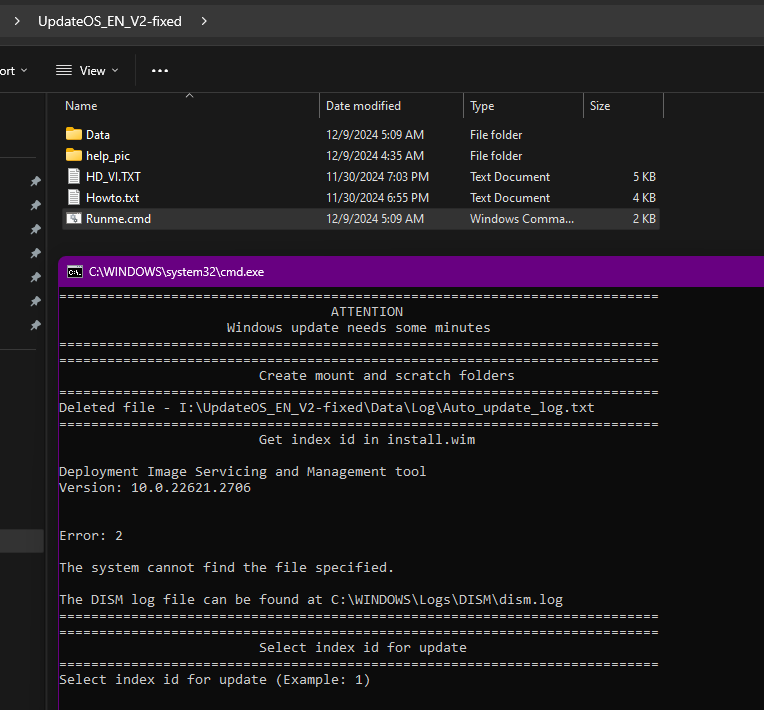This screenshot has height=710, width=764.
Task: Click date 12/9/2024 4:35 AM cell
Action: coord(375,155)
